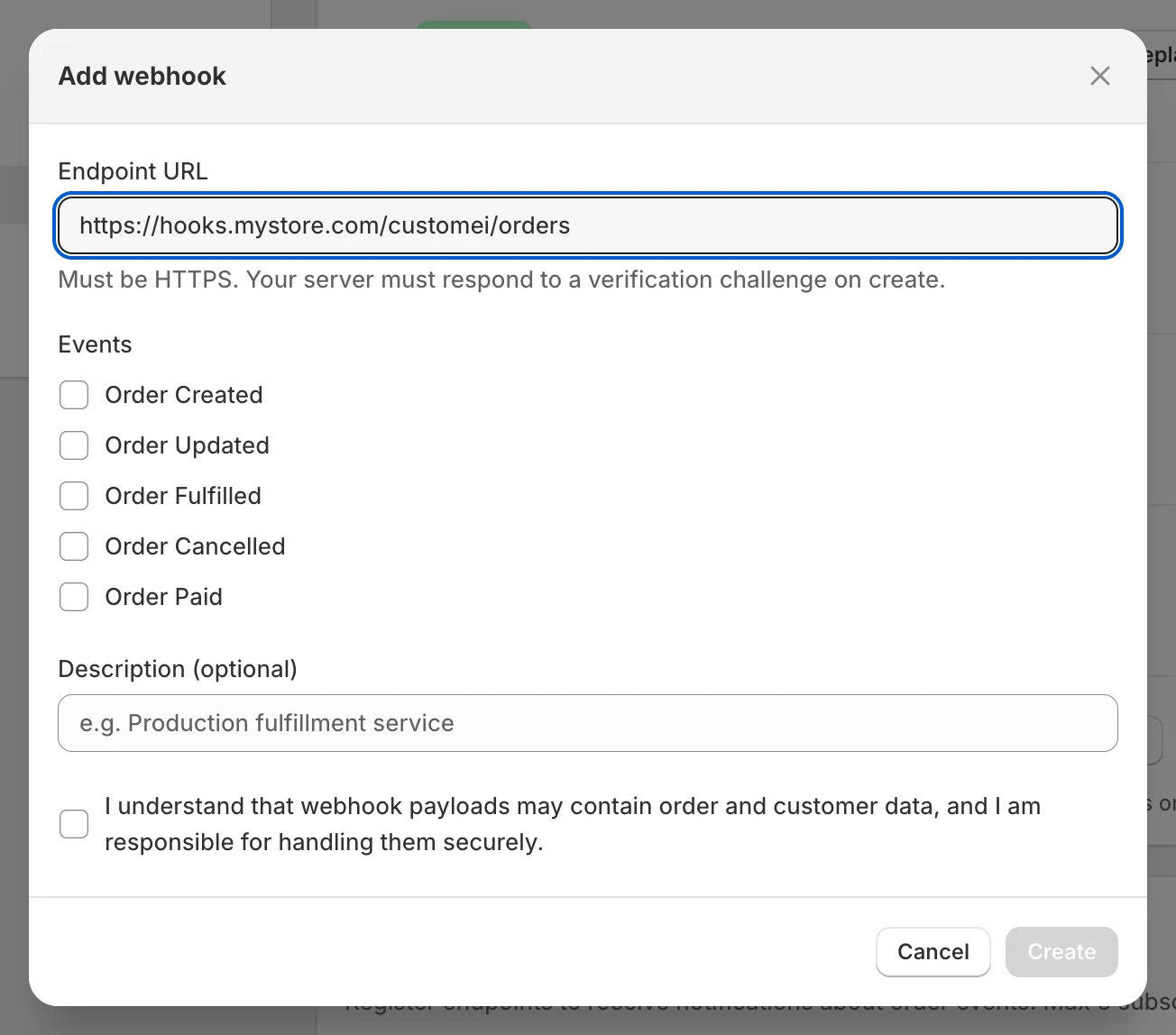Tick the Order Fulfilled checkbox
The height and width of the screenshot is (1035, 1176).
tap(74, 496)
